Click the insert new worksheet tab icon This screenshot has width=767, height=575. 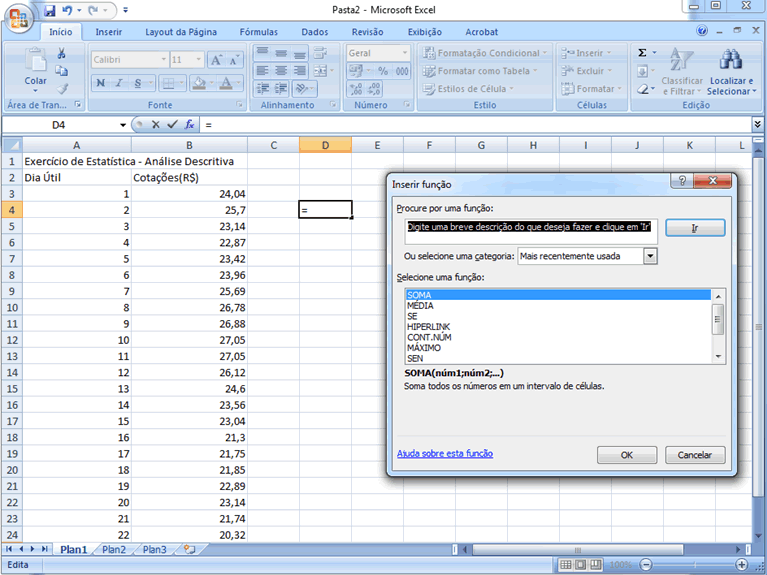tap(188, 549)
